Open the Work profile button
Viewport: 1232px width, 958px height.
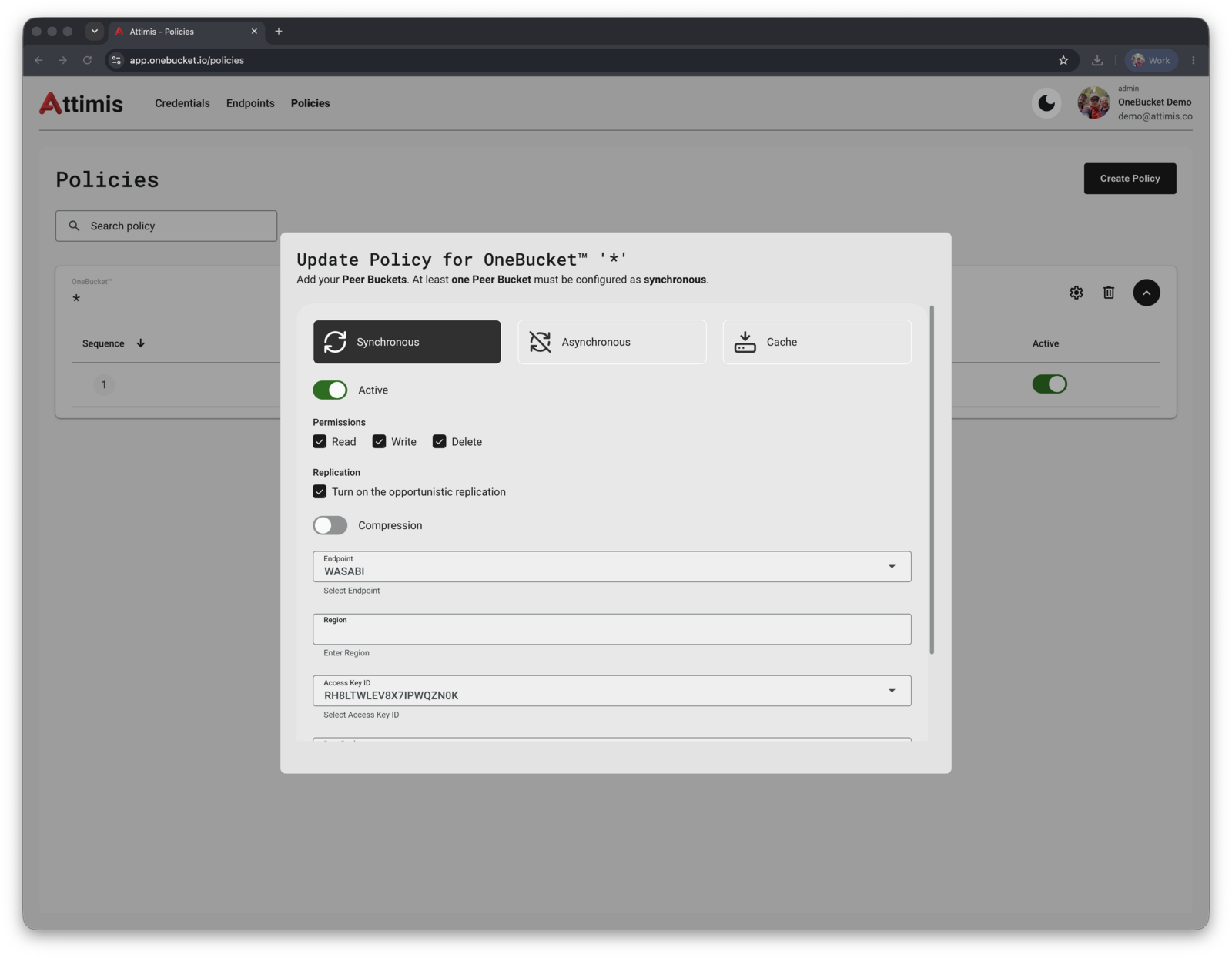[x=1151, y=60]
